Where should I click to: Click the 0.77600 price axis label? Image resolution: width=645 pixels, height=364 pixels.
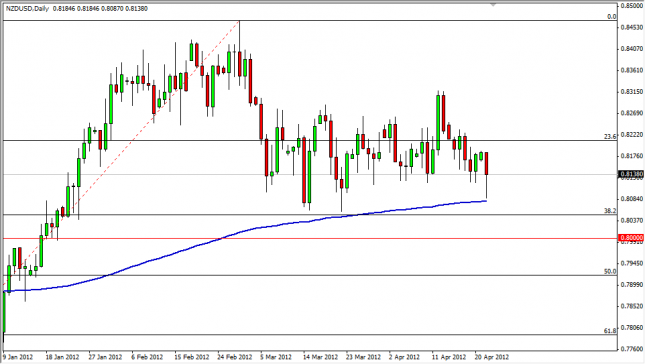tap(632, 349)
